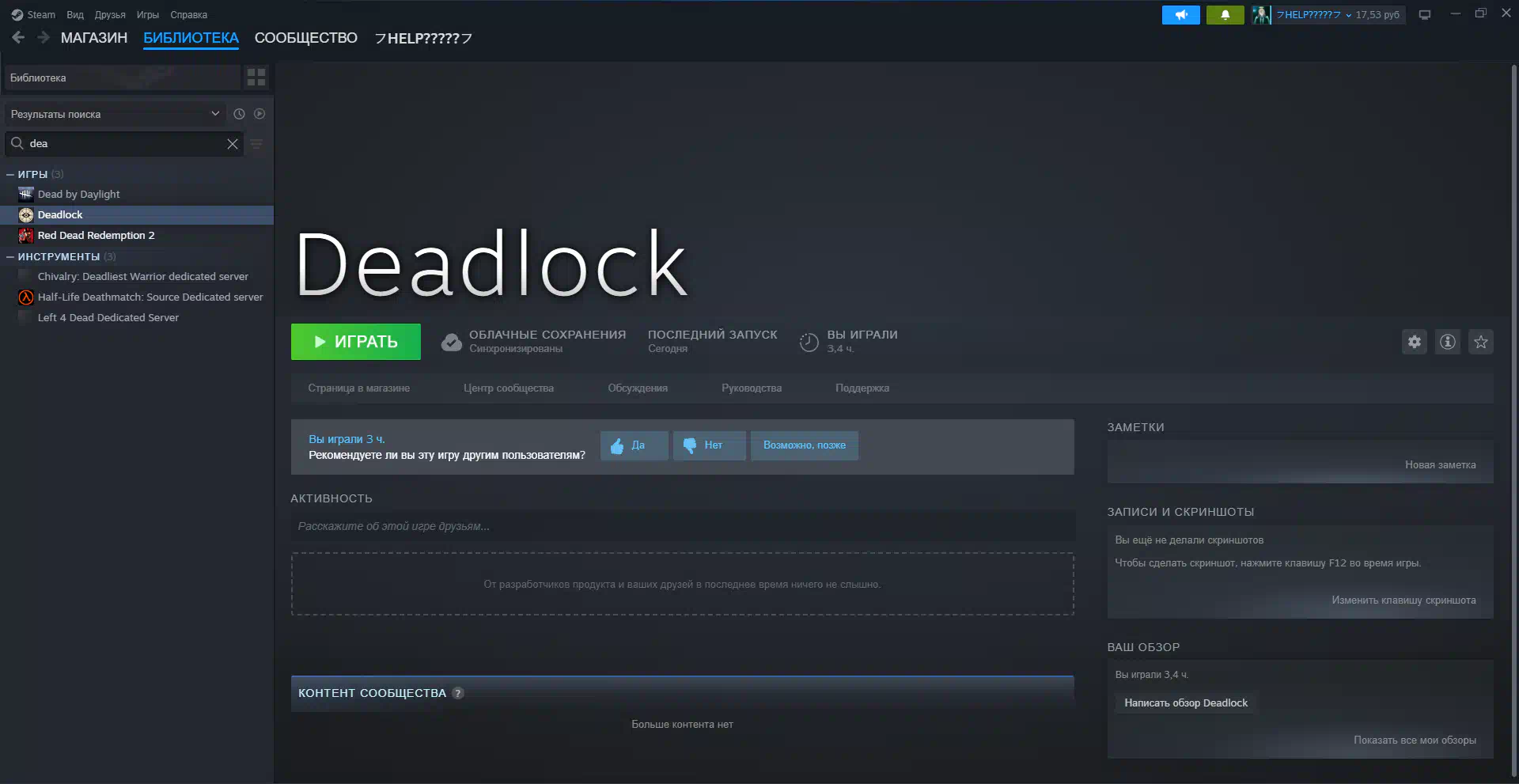Open the Игры menu
This screenshot has height=784, width=1519.
[147, 15]
